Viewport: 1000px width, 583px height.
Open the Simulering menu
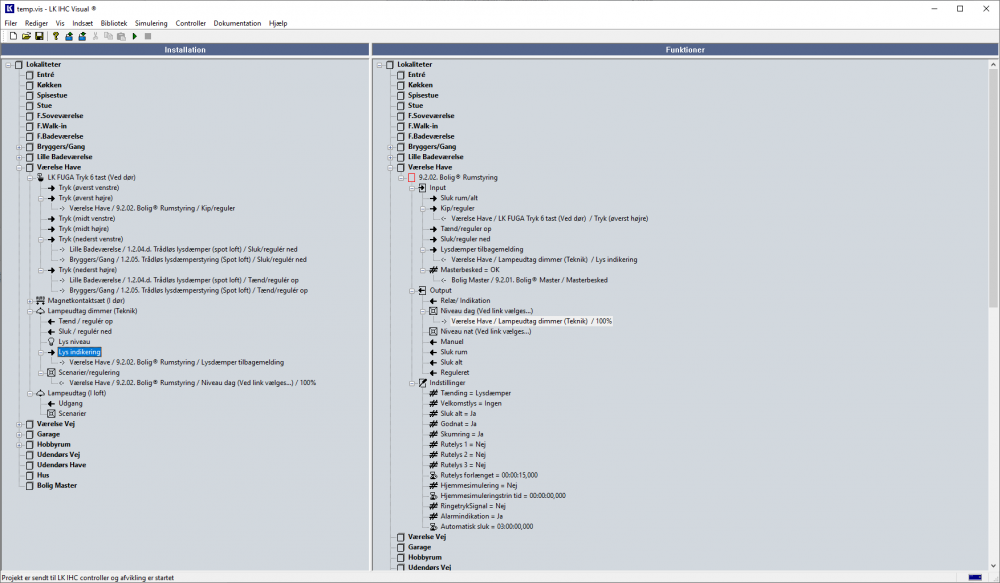pyautogui.click(x=151, y=23)
